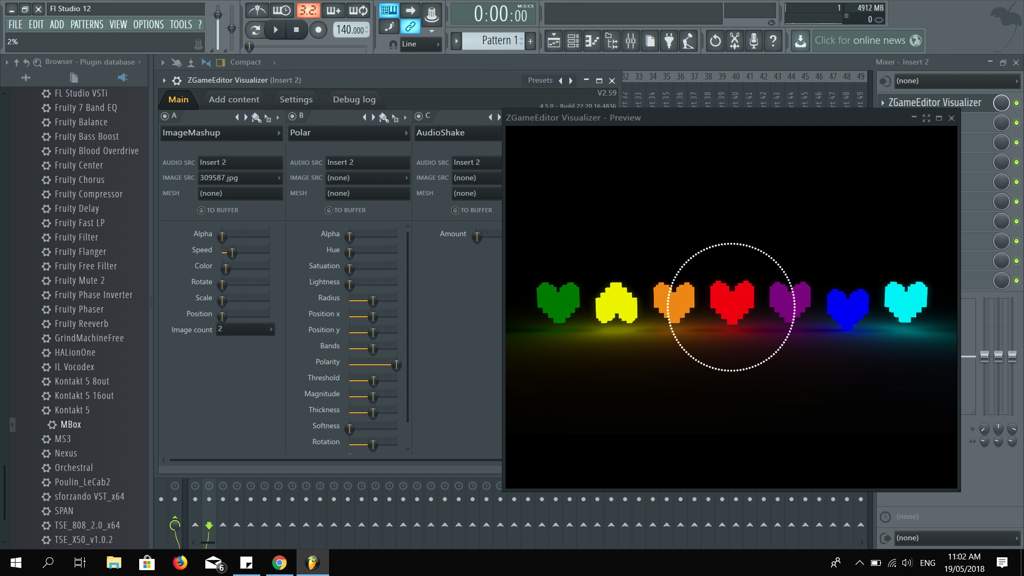Open the FILE menu
This screenshot has width=1024, height=576.
click(x=15, y=24)
